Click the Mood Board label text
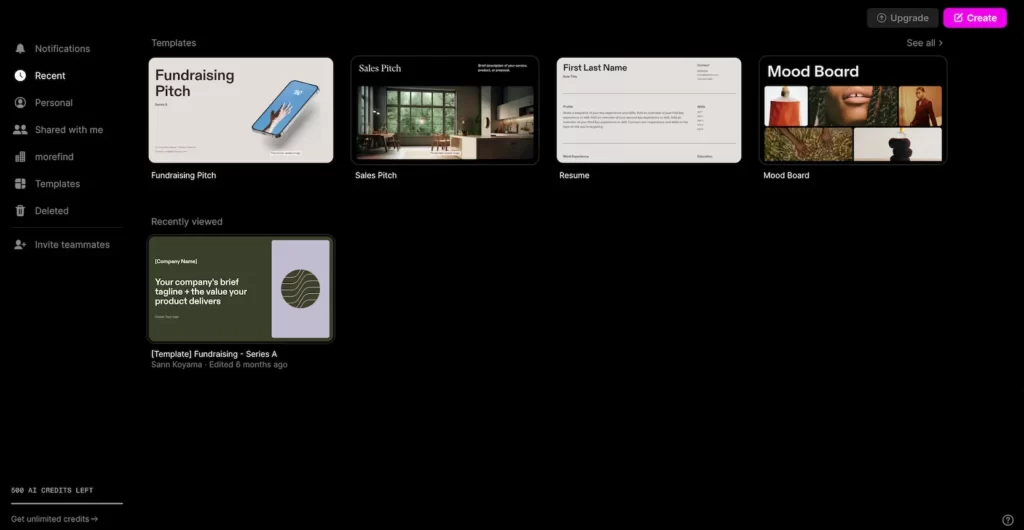Viewport: 1024px width, 530px height. [786, 176]
